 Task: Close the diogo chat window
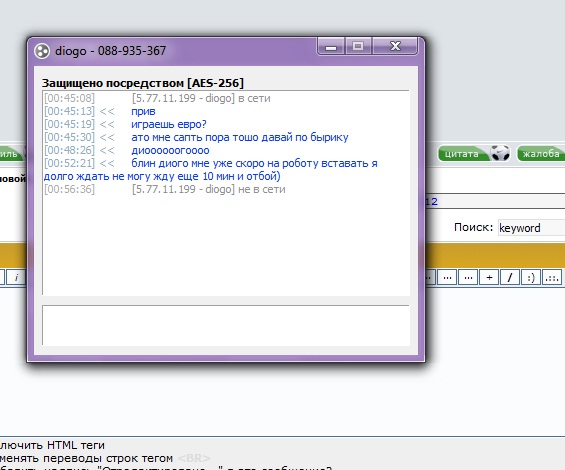point(395,46)
